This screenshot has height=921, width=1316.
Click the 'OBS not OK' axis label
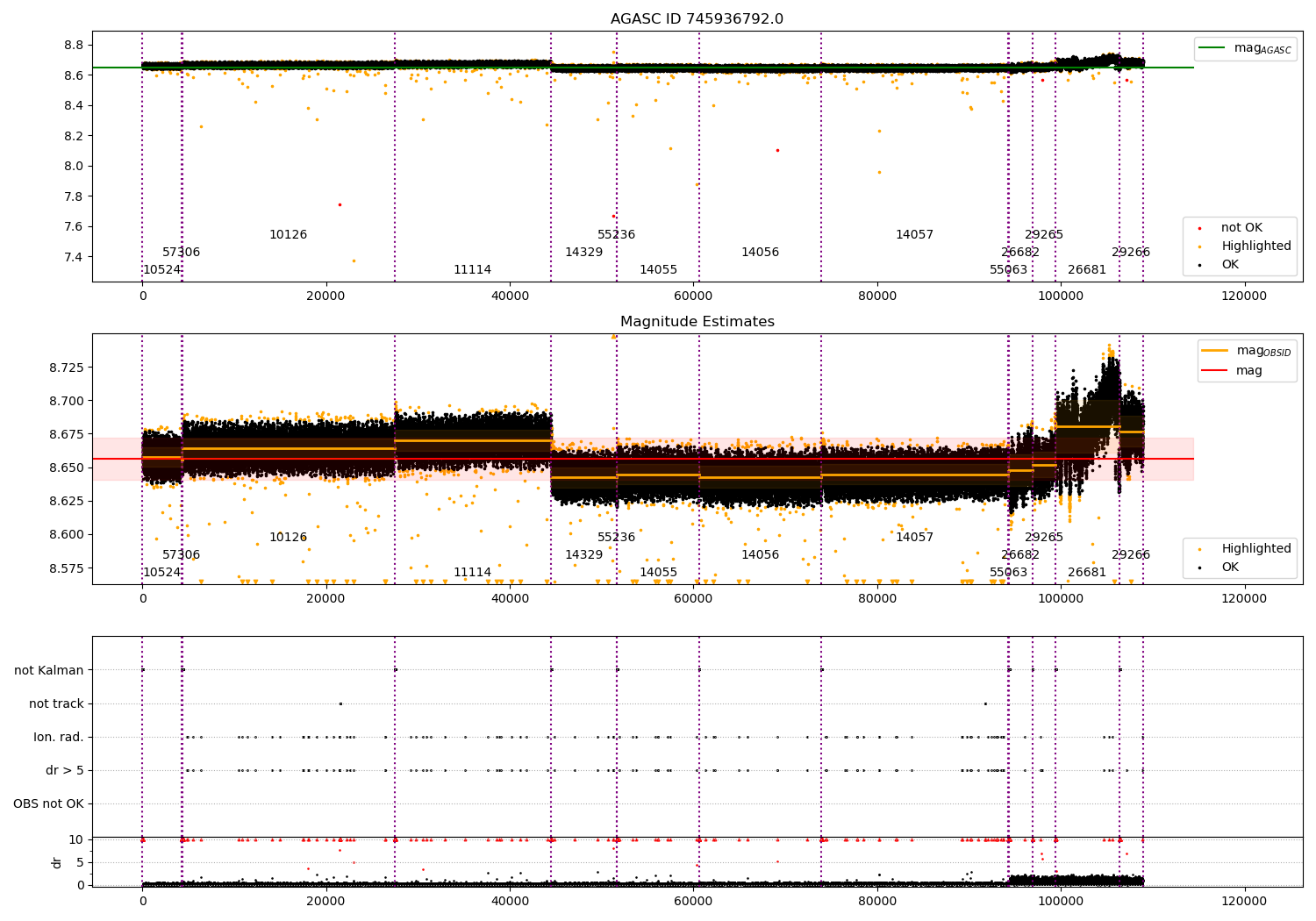(48, 803)
